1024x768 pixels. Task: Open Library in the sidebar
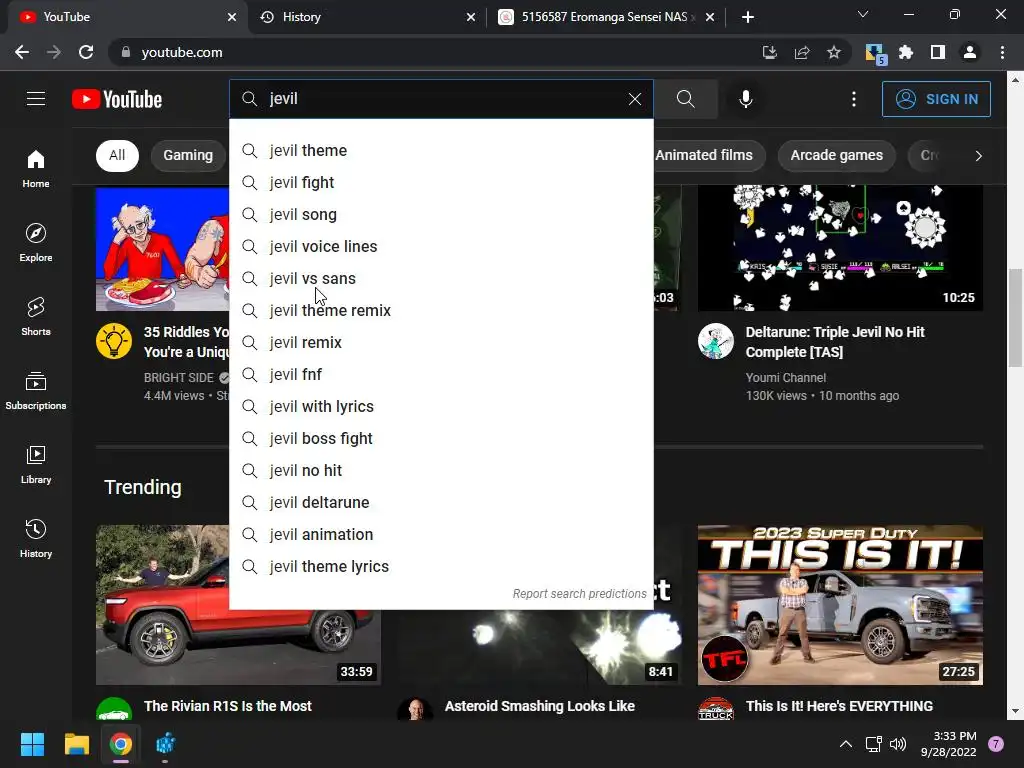36,464
